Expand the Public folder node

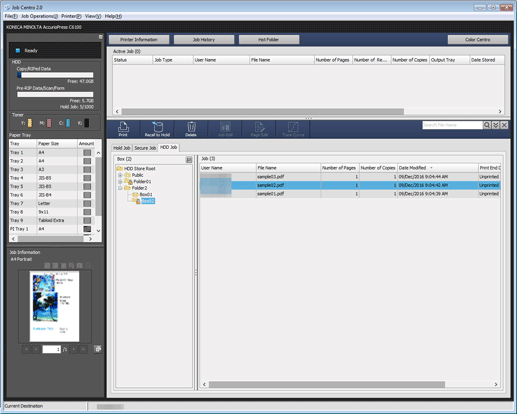click(120, 175)
